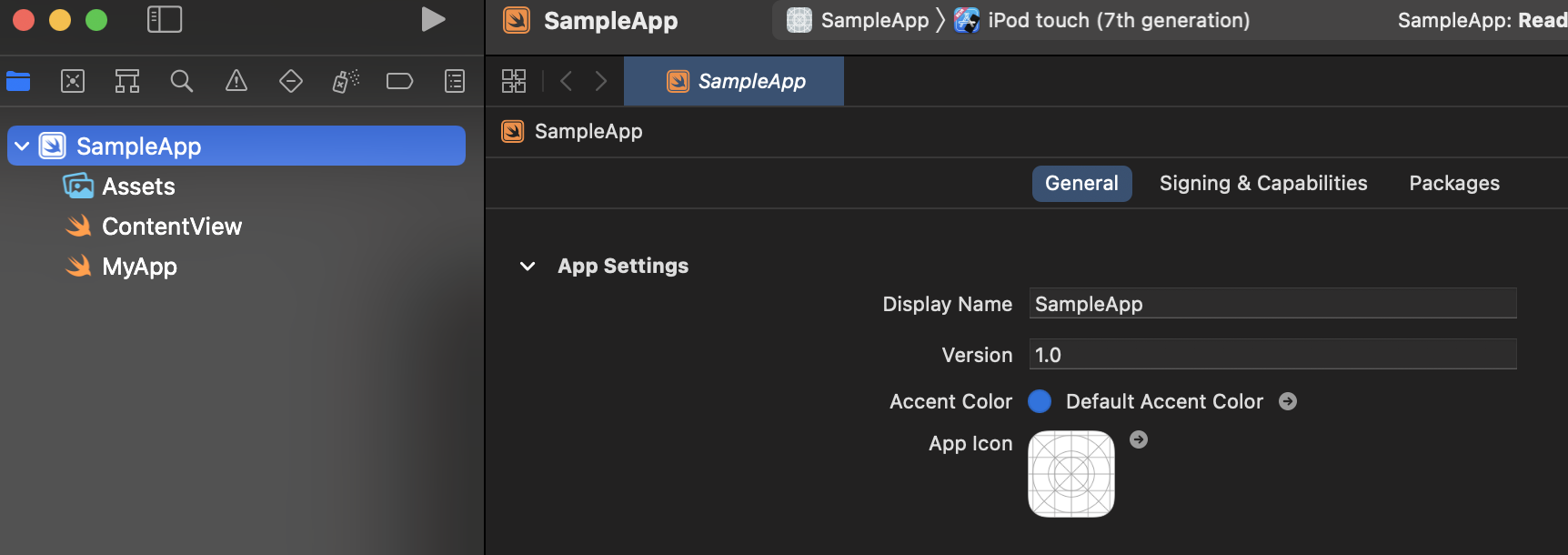This screenshot has width=1568, height=555.
Task: Go back in editor history
Action: [x=567, y=81]
